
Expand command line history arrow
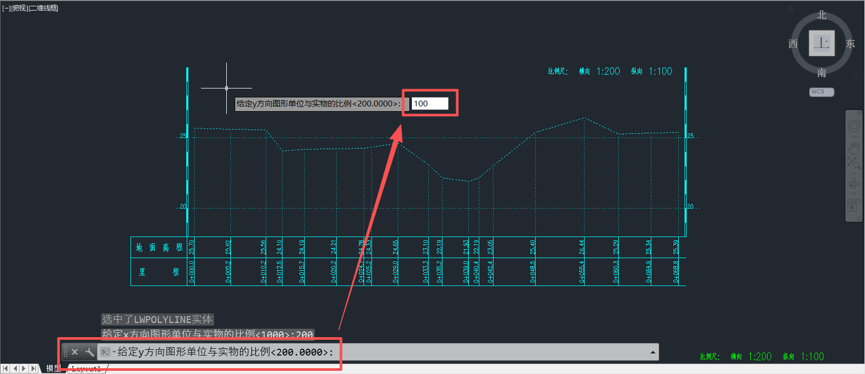tap(654, 351)
